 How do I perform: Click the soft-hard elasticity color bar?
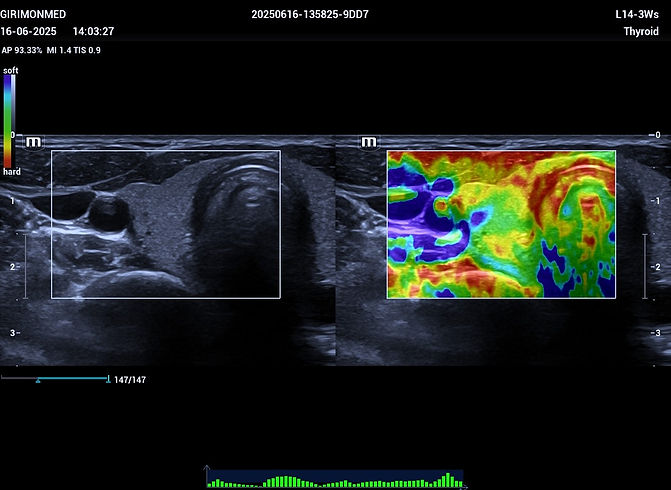(x=9, y=120)
